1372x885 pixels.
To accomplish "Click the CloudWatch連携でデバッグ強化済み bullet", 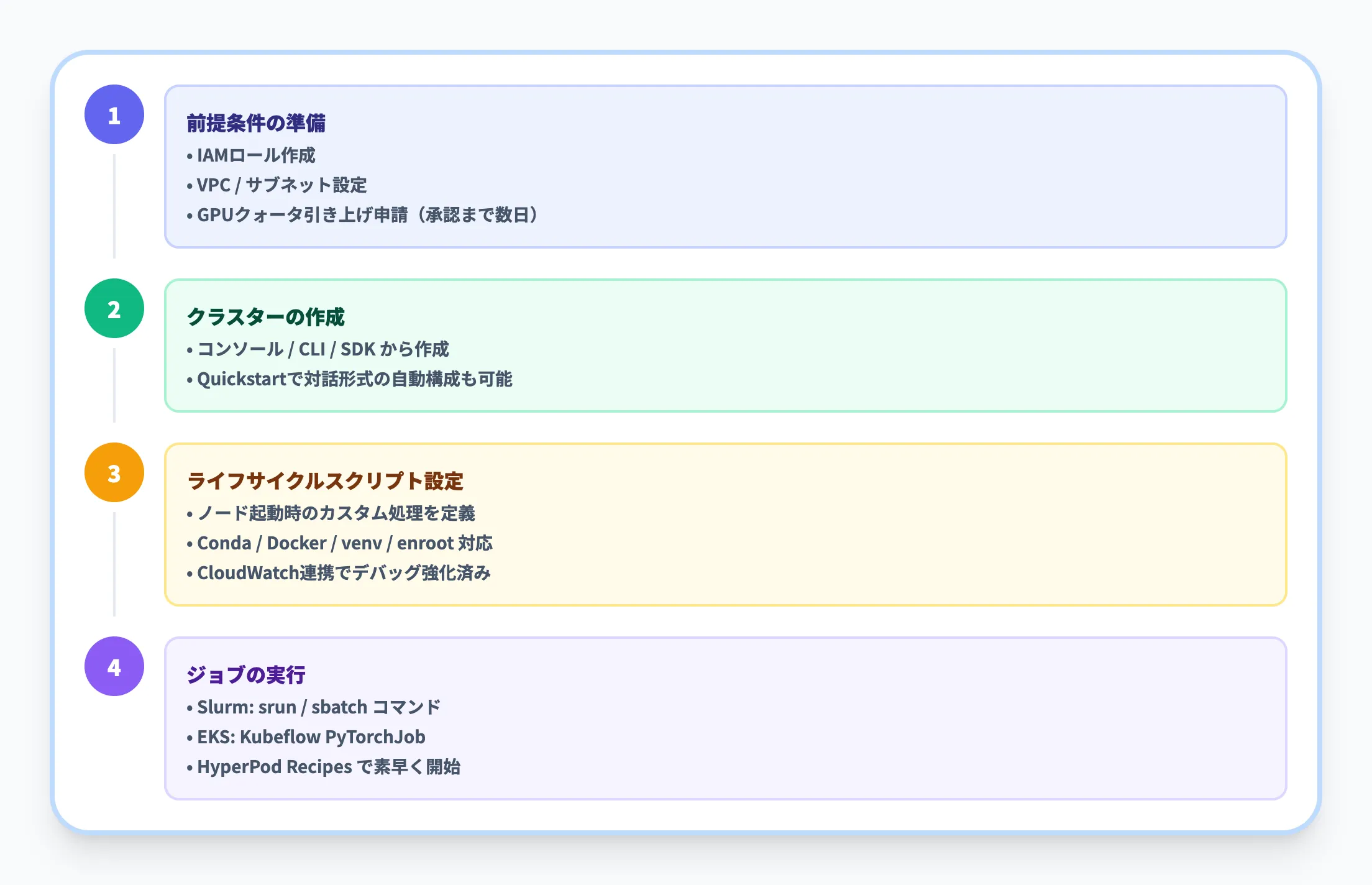I will click(343, 573).
